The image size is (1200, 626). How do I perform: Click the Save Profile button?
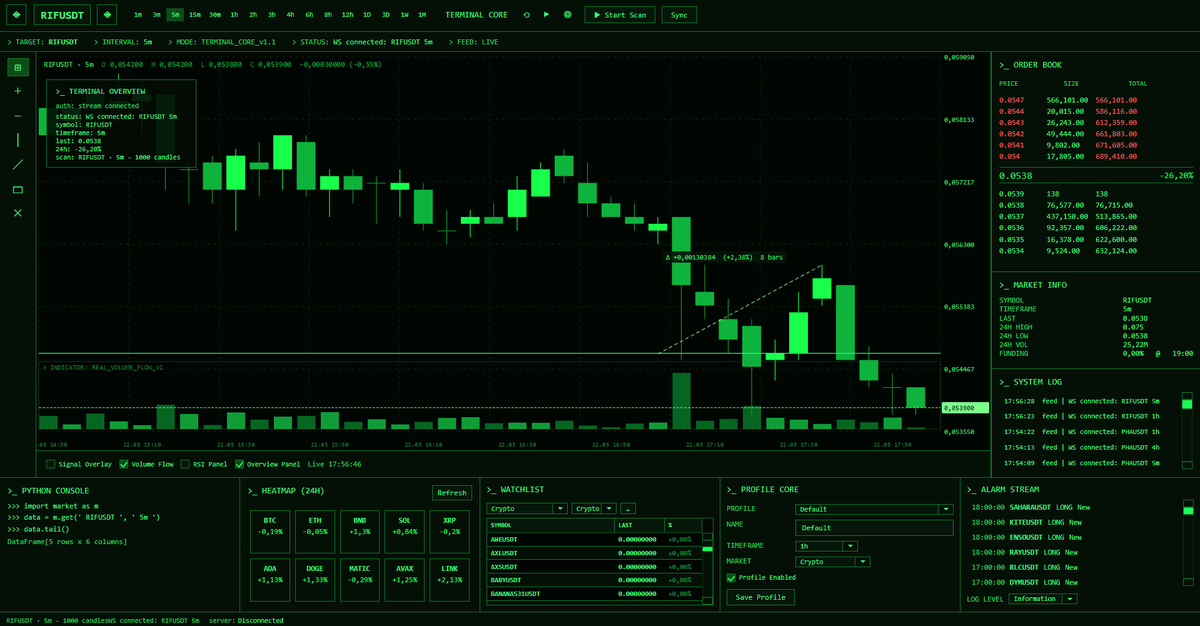tap(760, 597)
